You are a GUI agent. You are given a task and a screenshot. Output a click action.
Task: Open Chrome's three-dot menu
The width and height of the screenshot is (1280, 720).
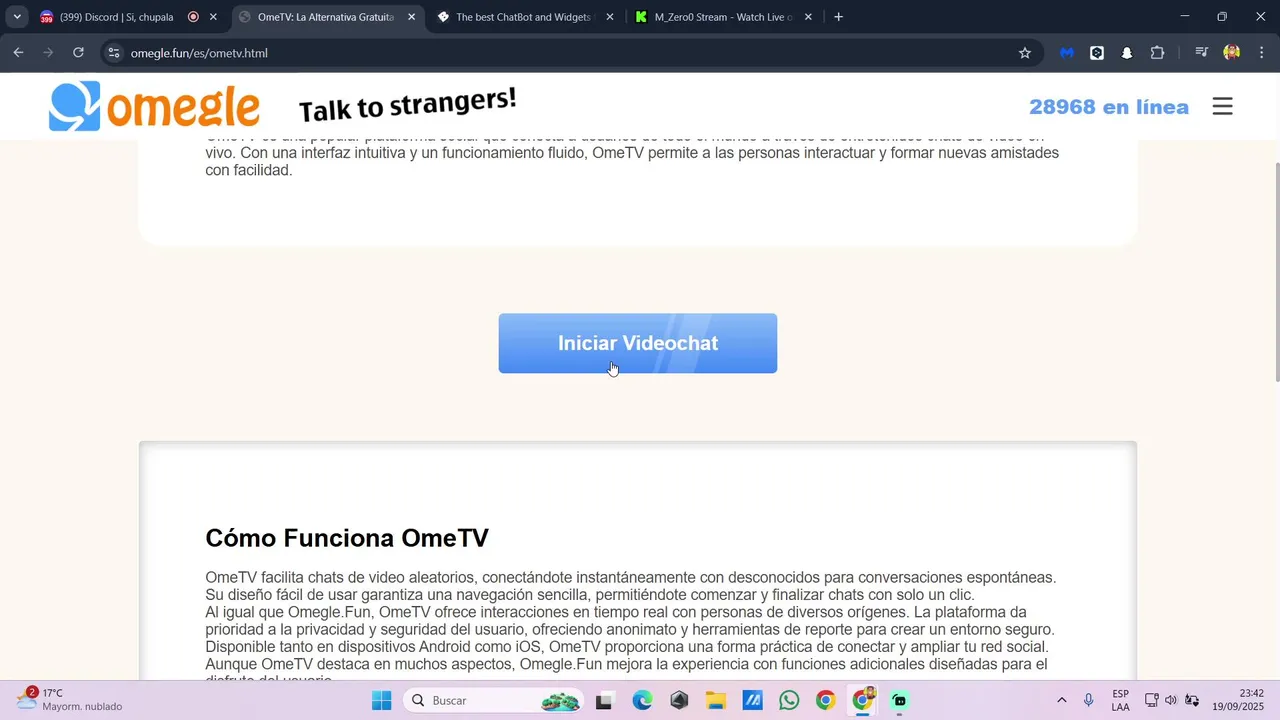pos(1261,53)
